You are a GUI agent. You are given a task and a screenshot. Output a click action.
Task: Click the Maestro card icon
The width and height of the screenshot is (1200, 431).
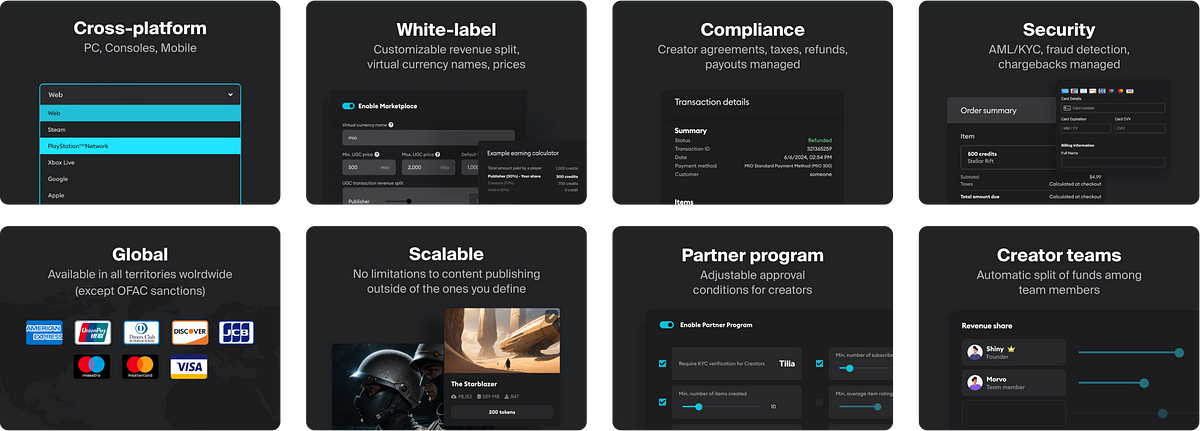tap(92, 367)
